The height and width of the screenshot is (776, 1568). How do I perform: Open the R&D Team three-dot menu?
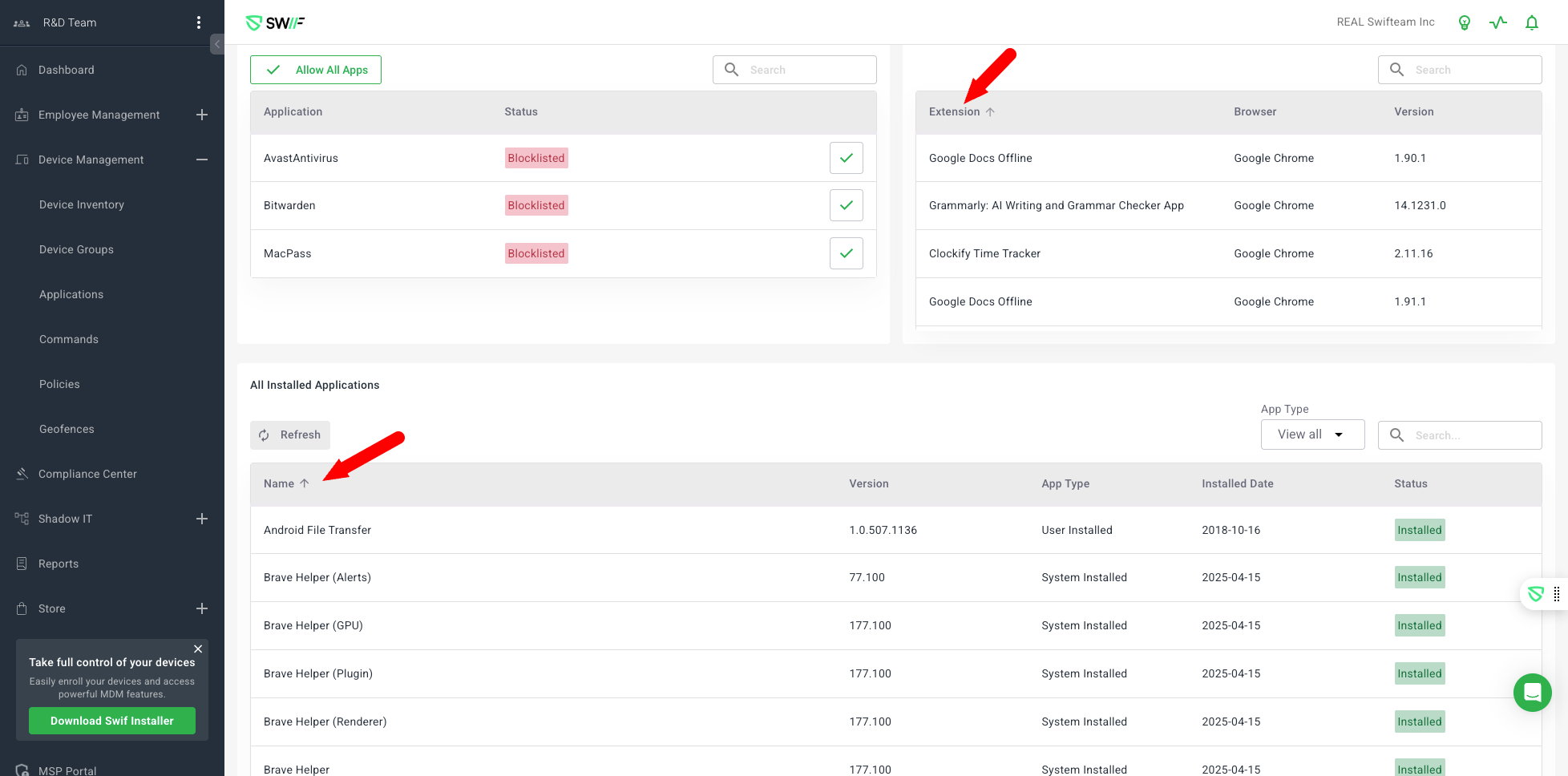point(199,22)
